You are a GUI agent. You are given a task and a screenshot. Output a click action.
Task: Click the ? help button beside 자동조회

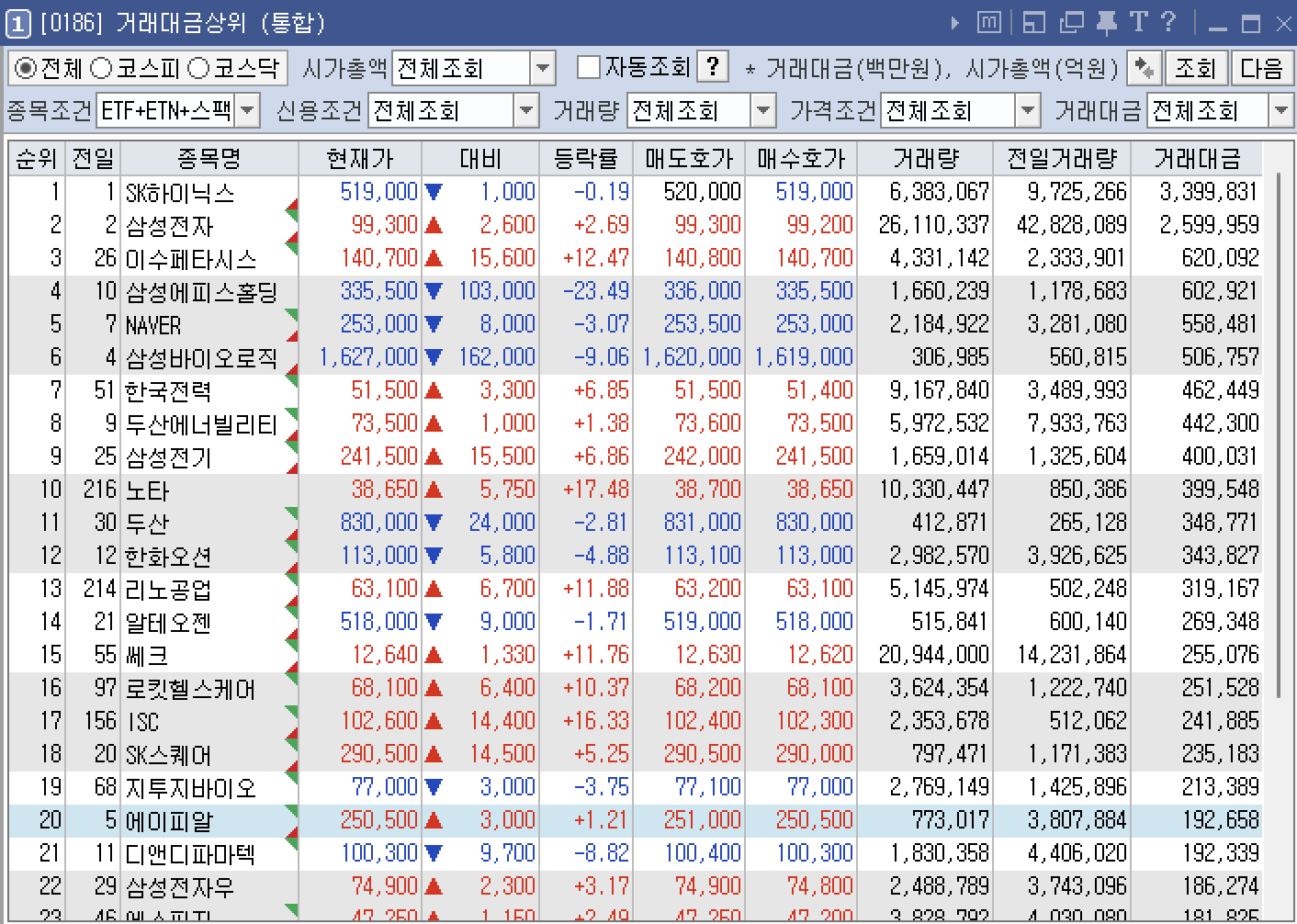point(713,67)
